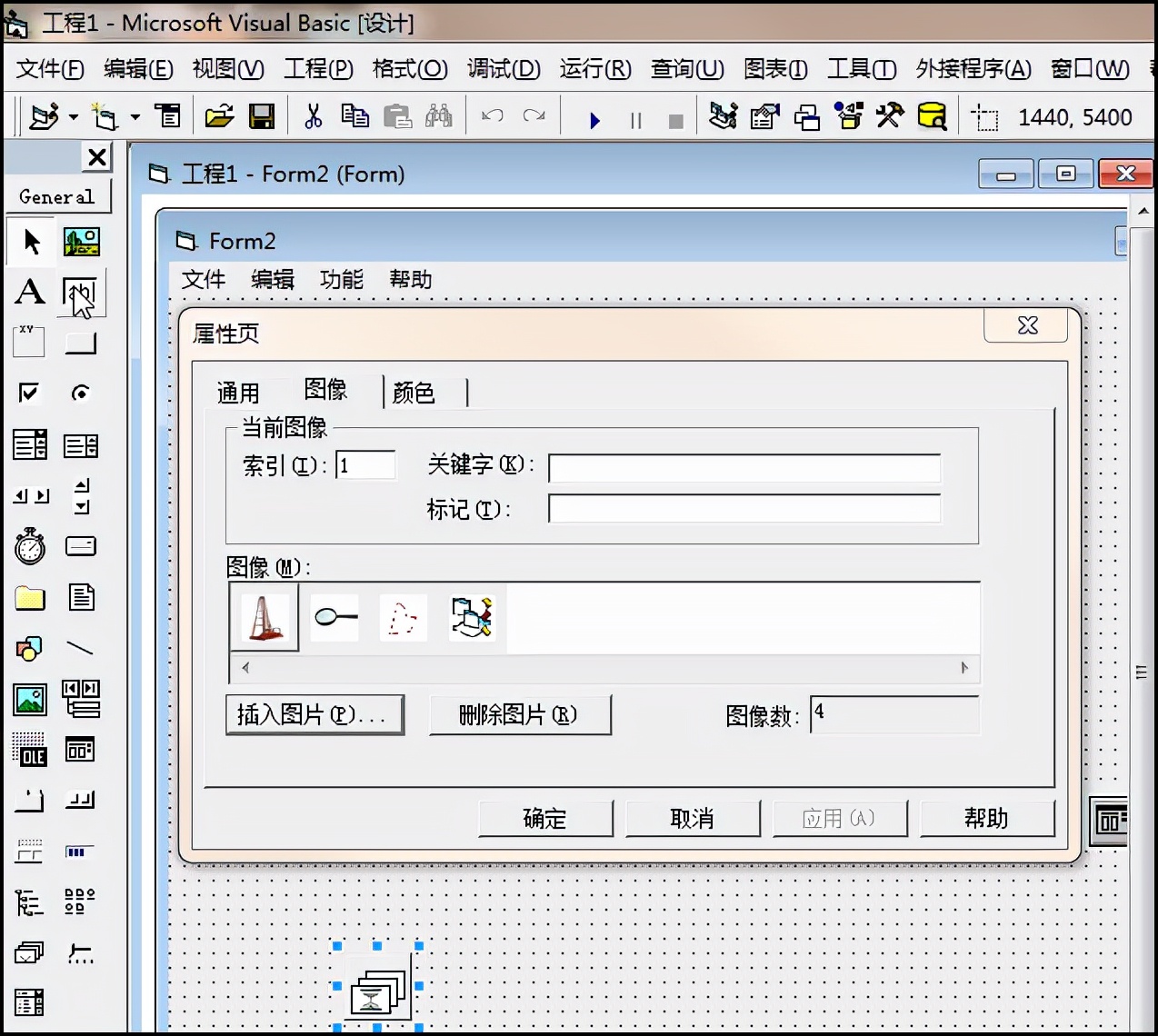Select the Line drawing control tool
1158x1036 pixels.
(x=80, y=648)
